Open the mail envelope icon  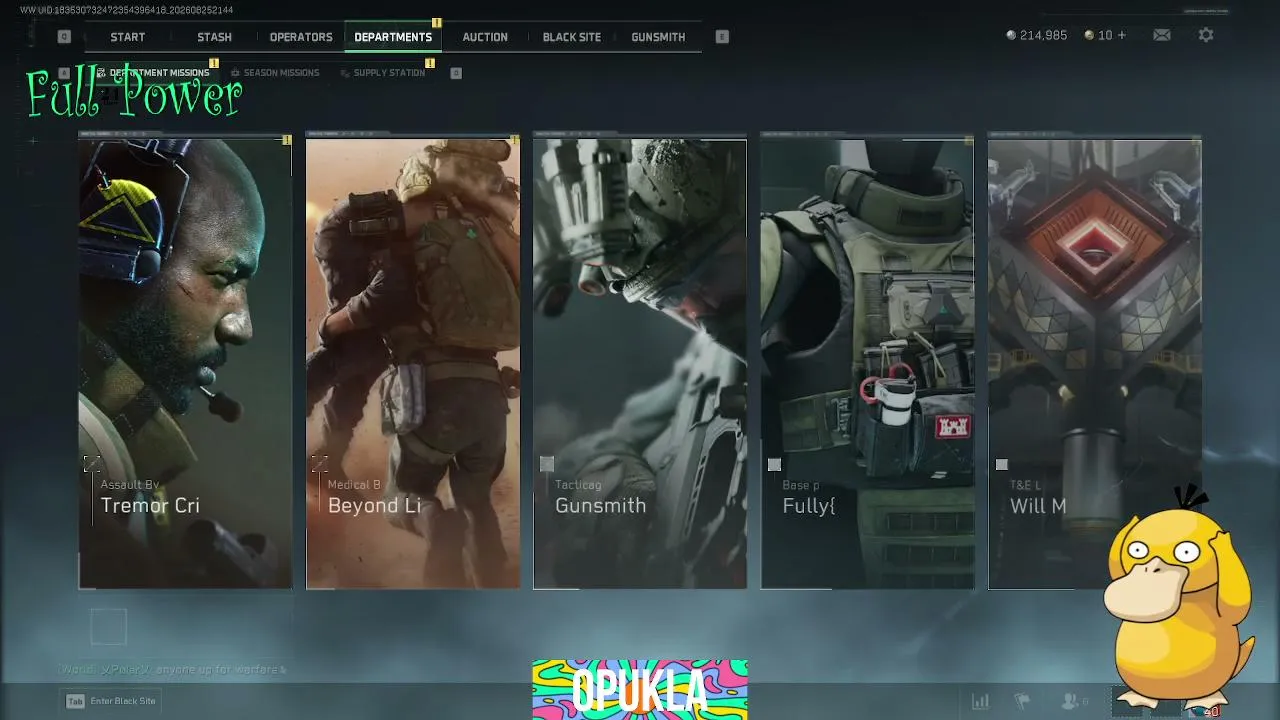1162,35
